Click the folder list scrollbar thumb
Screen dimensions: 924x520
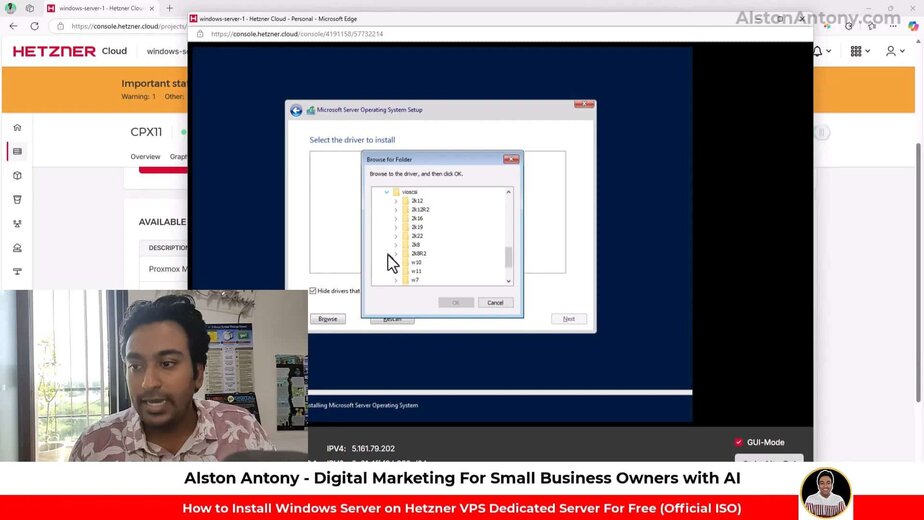(508, 257)
